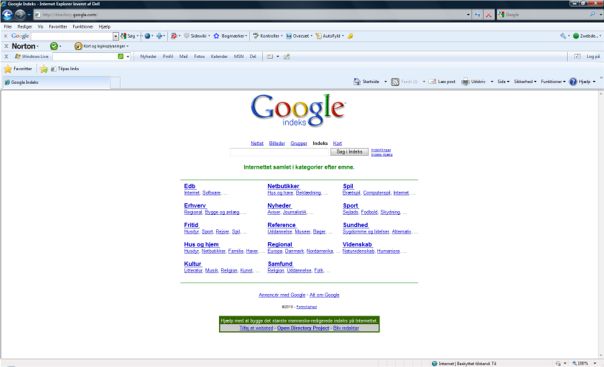Click the yellow highlighter icon in Google Toolbar
604x367 pixels.
click(x=350, y=36)
